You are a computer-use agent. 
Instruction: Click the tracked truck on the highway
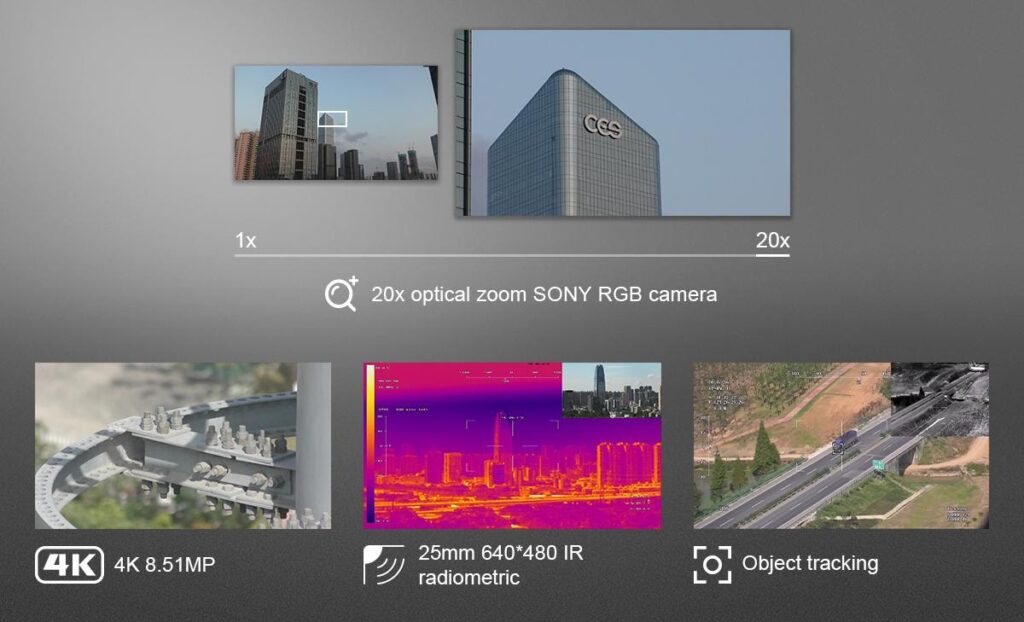[x=843, y=440]
